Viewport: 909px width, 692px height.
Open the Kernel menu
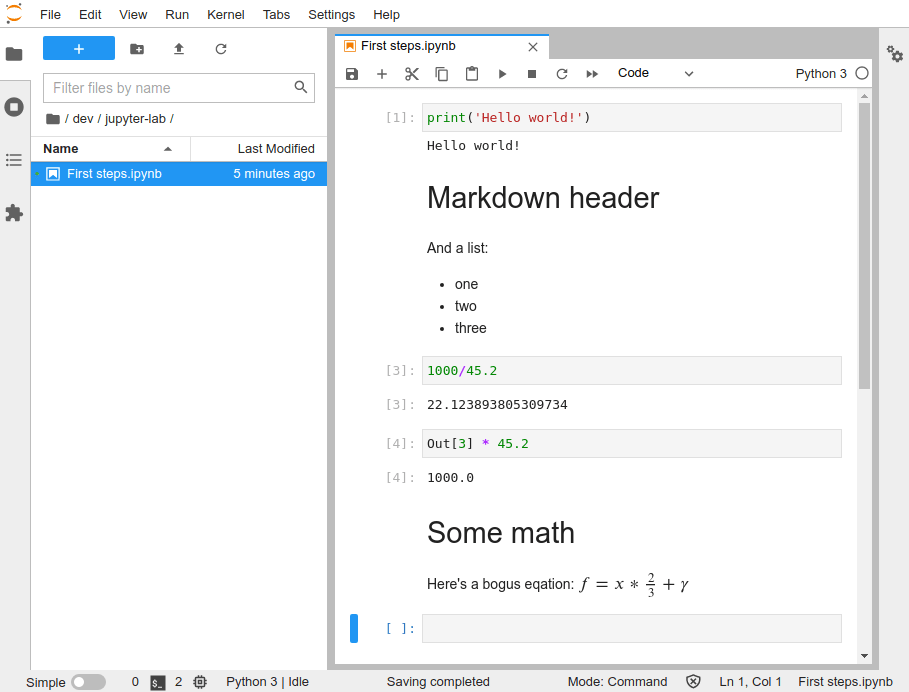[x=225, y=14]
